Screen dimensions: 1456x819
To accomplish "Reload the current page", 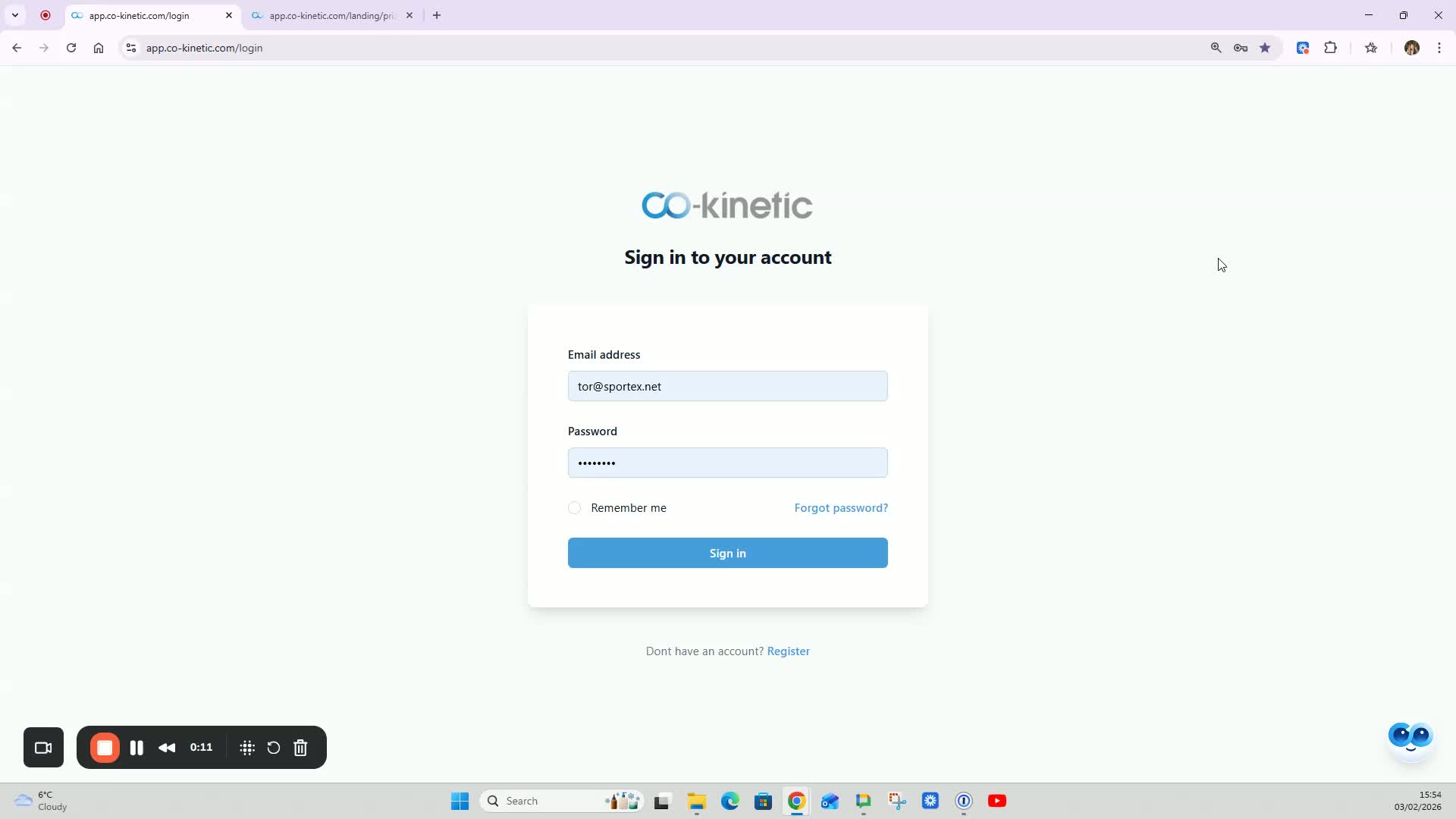I will click(71, 48).
